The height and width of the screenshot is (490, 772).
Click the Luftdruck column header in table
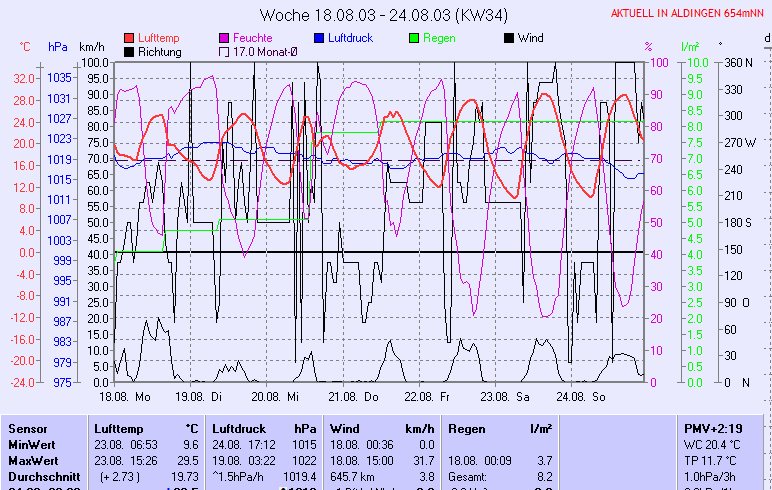click(238, 428)
